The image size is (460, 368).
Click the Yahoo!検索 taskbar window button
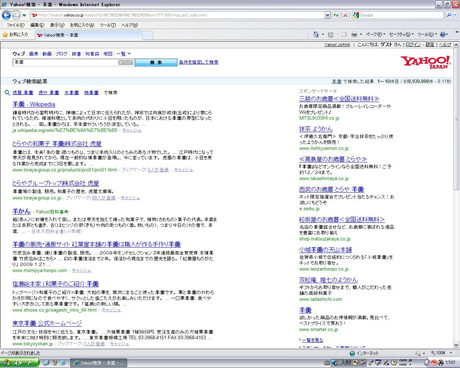(98, 363)
